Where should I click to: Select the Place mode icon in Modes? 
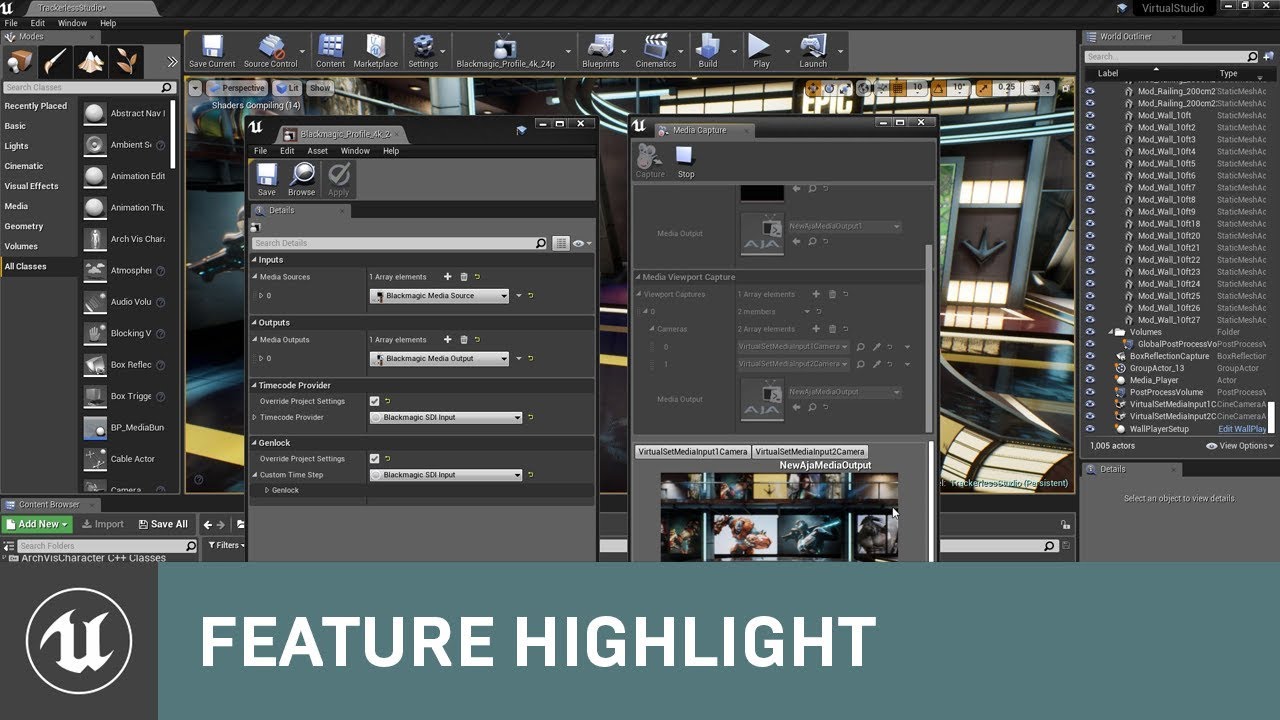point(20,62)
